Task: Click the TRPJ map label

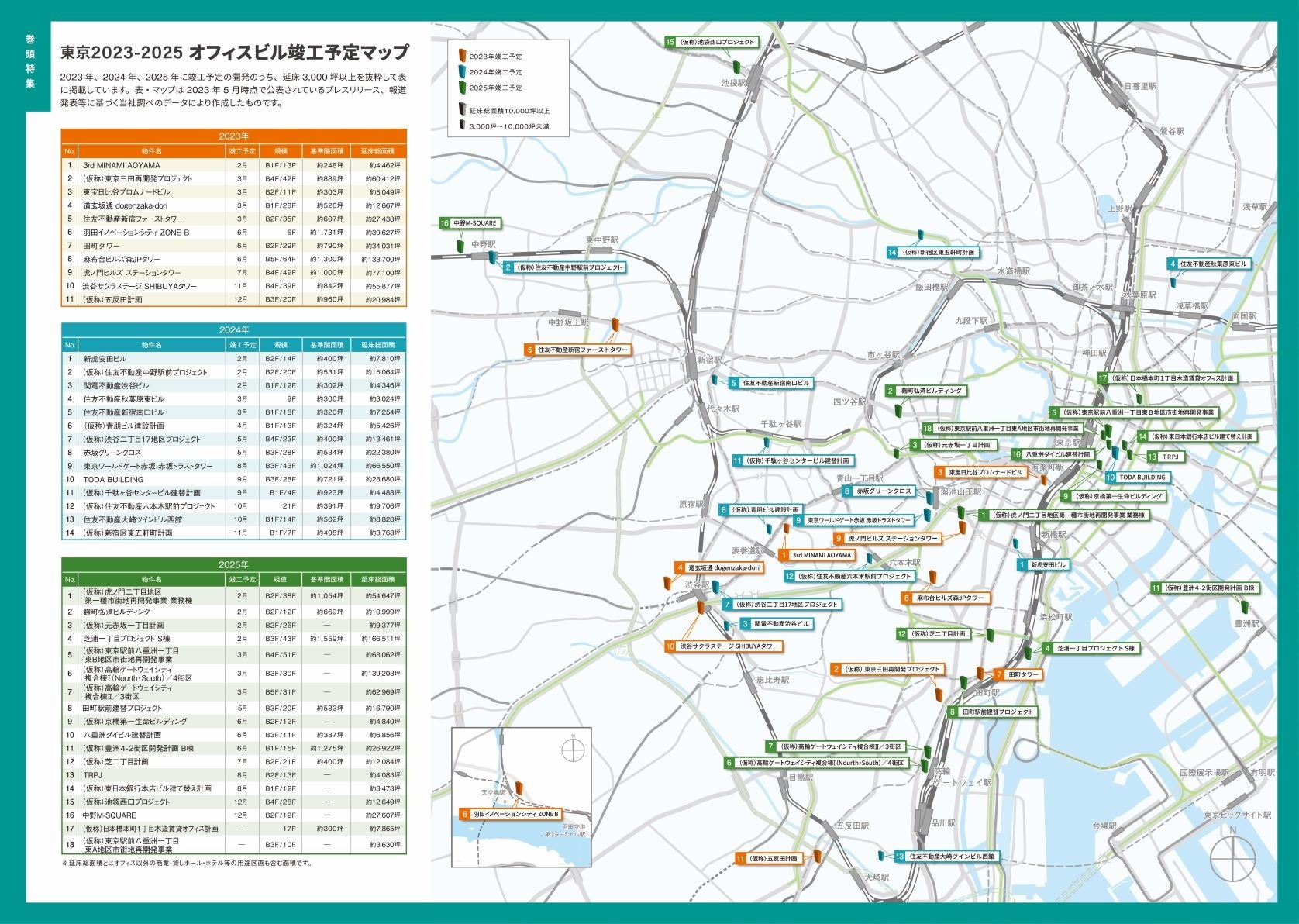Action: [x=1166, y=457]
